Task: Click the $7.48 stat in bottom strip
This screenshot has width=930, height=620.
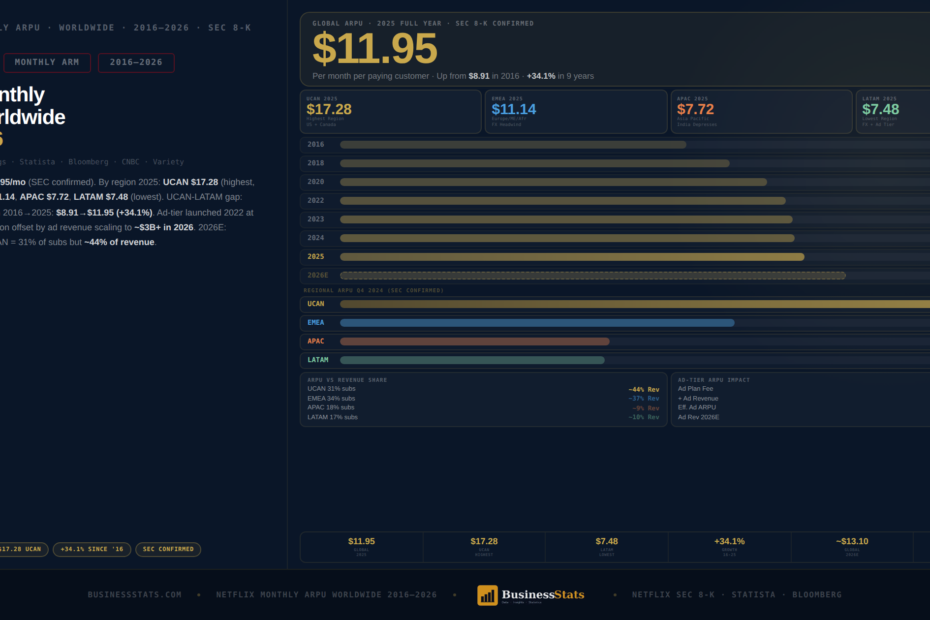Action: coord(607,546)
